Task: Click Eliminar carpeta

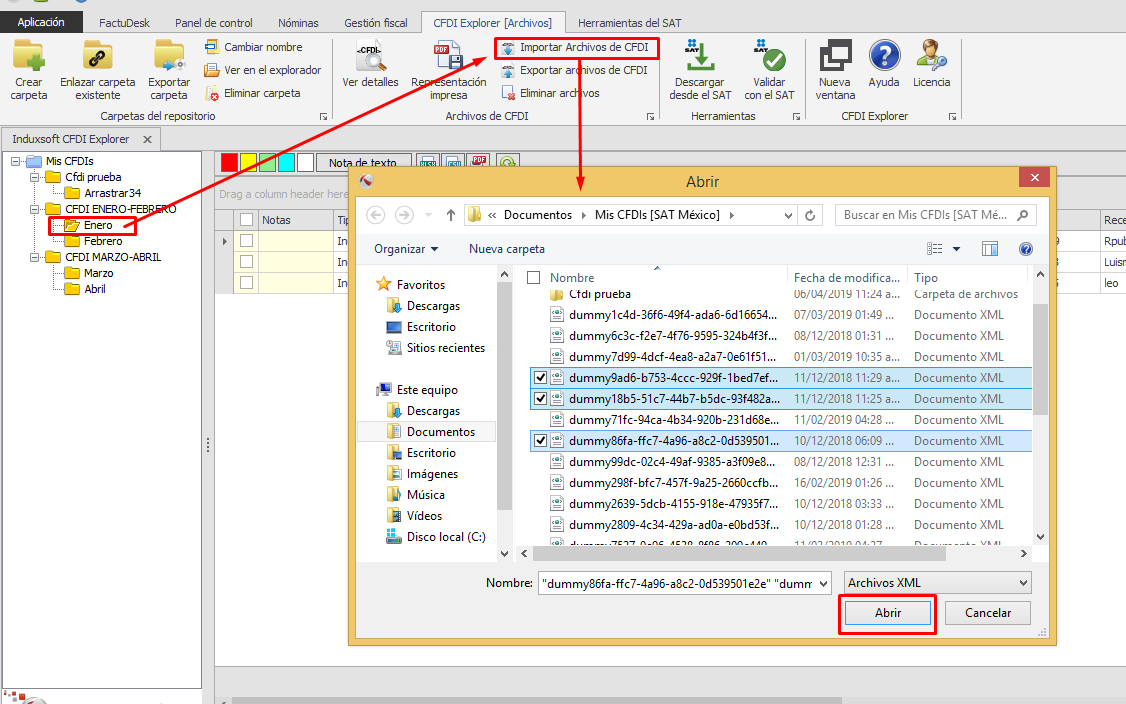Action: [x=253, y=93]
